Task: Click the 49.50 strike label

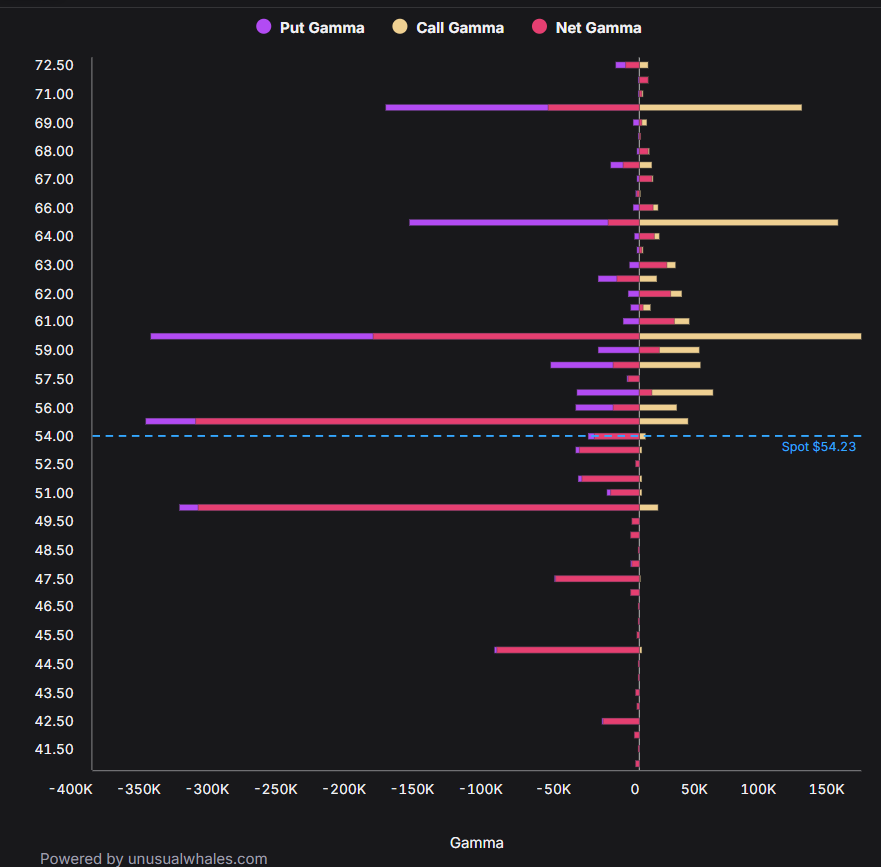Action: [54, 521]
